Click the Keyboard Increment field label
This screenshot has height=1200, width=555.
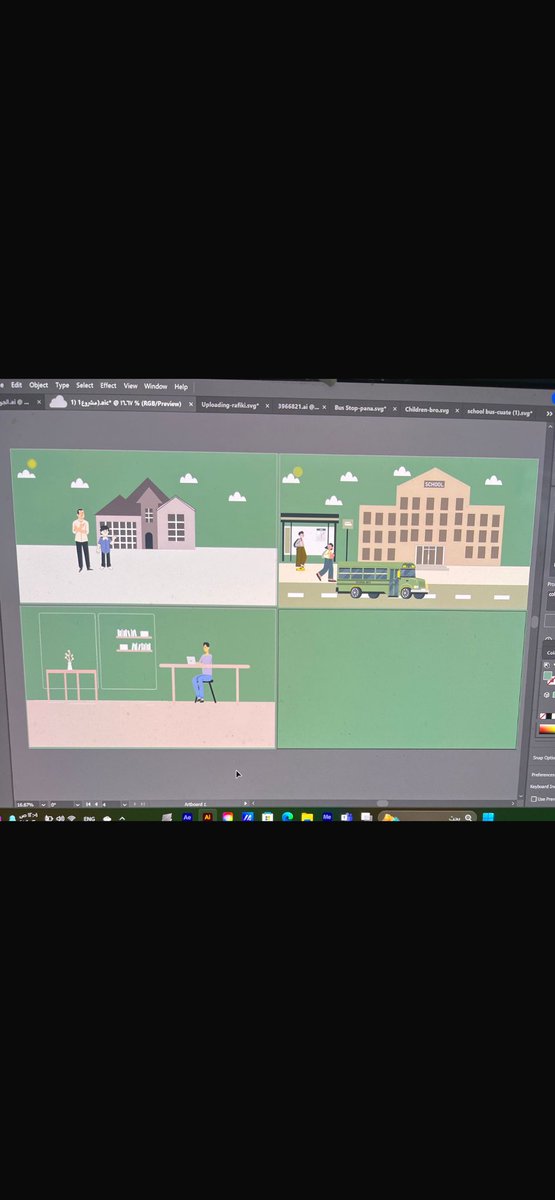[x=544, y=785]
